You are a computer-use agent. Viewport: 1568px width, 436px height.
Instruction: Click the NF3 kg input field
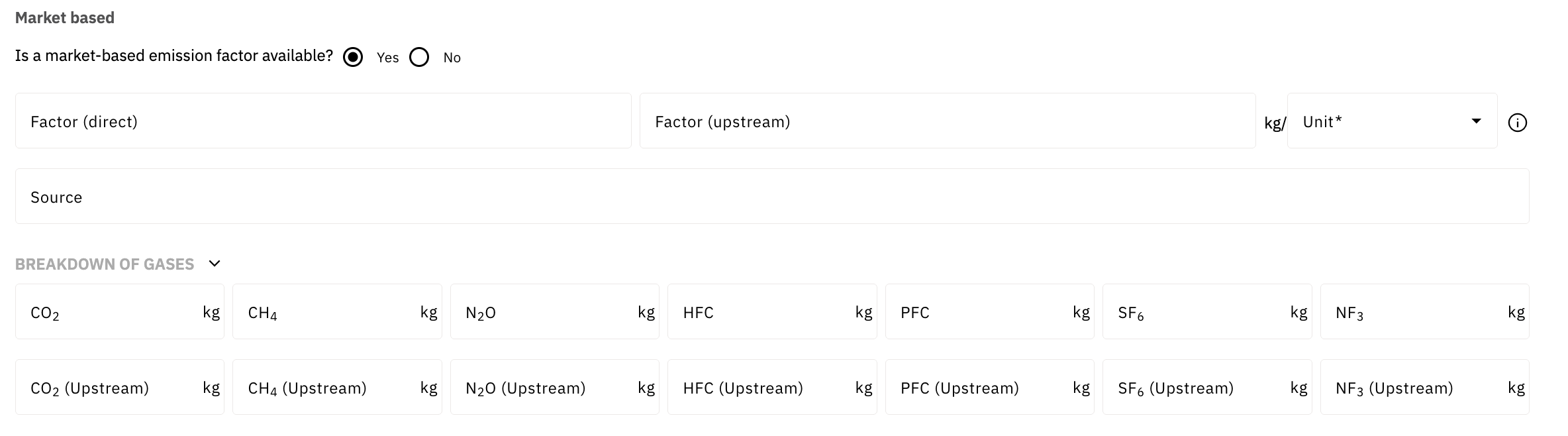click(1418, 312)
